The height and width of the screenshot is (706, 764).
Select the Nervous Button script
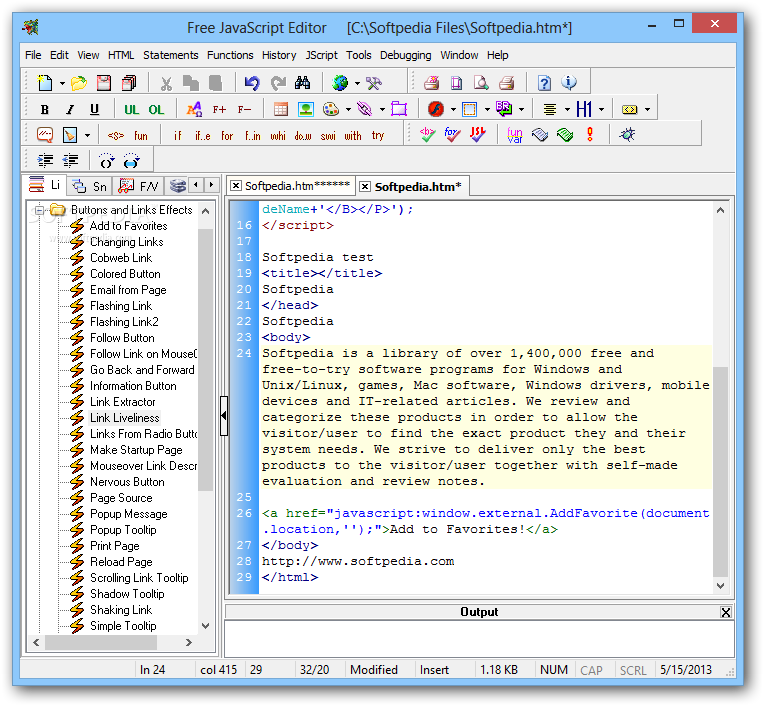pos(127,482)
